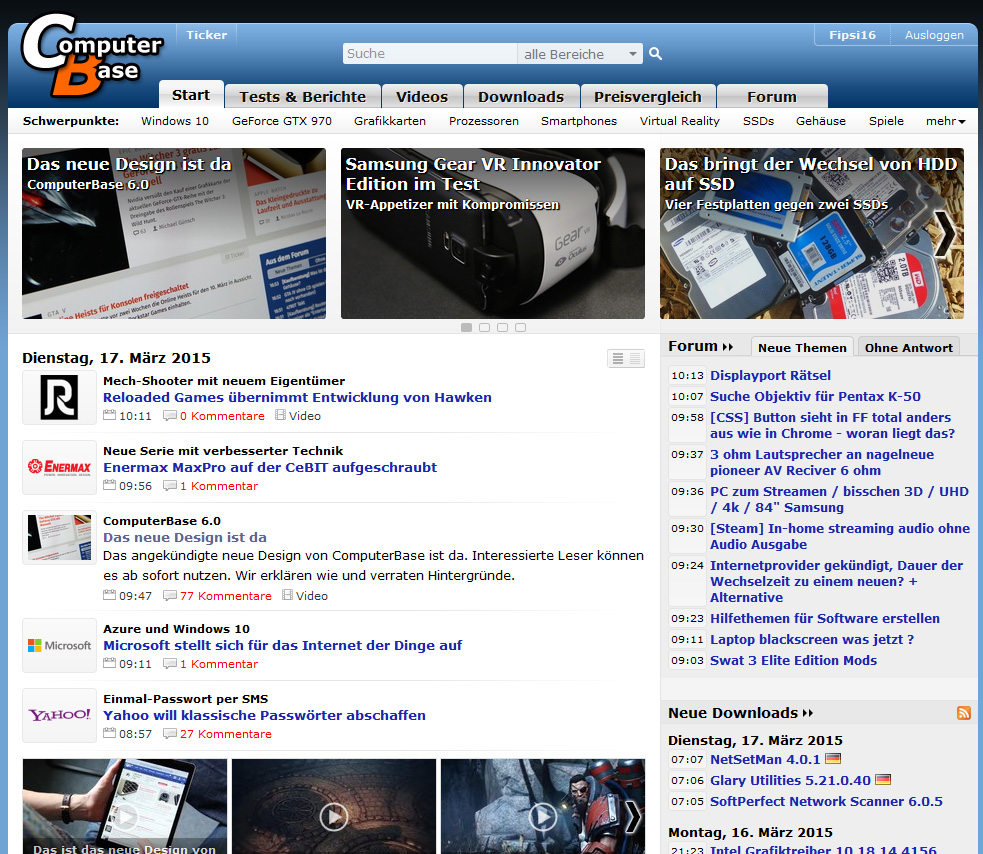Viewport: 983px width, 854px height.
Task: Open the Downloads tab
Action: (x=521, y=97)
